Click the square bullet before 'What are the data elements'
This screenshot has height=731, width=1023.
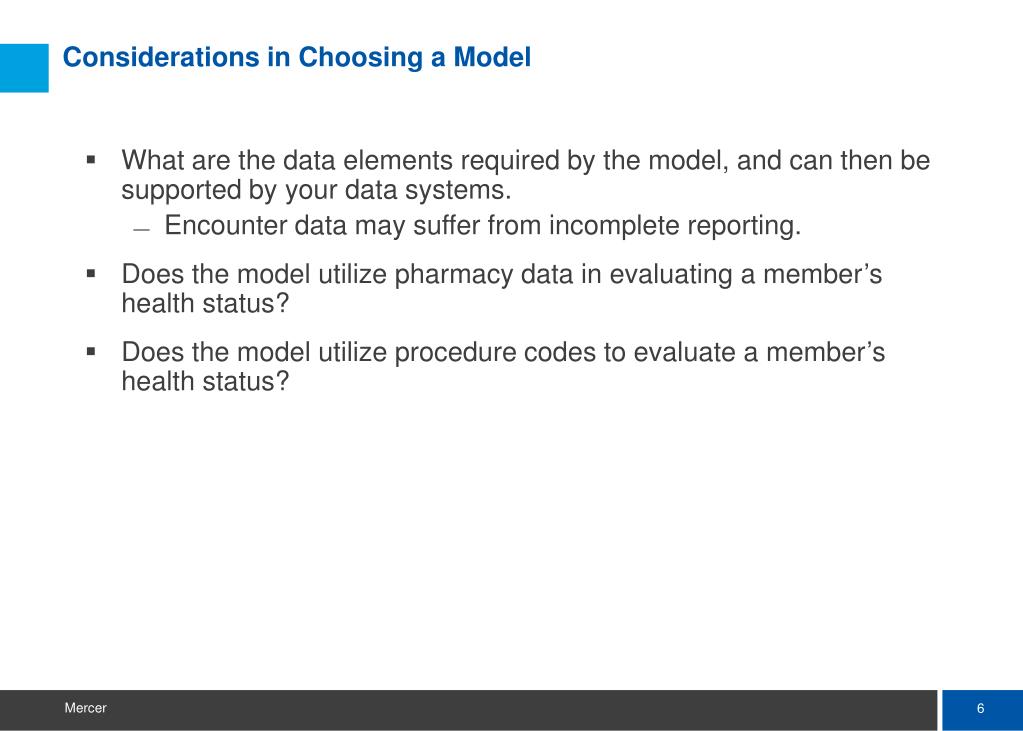[x=91, y=159]
